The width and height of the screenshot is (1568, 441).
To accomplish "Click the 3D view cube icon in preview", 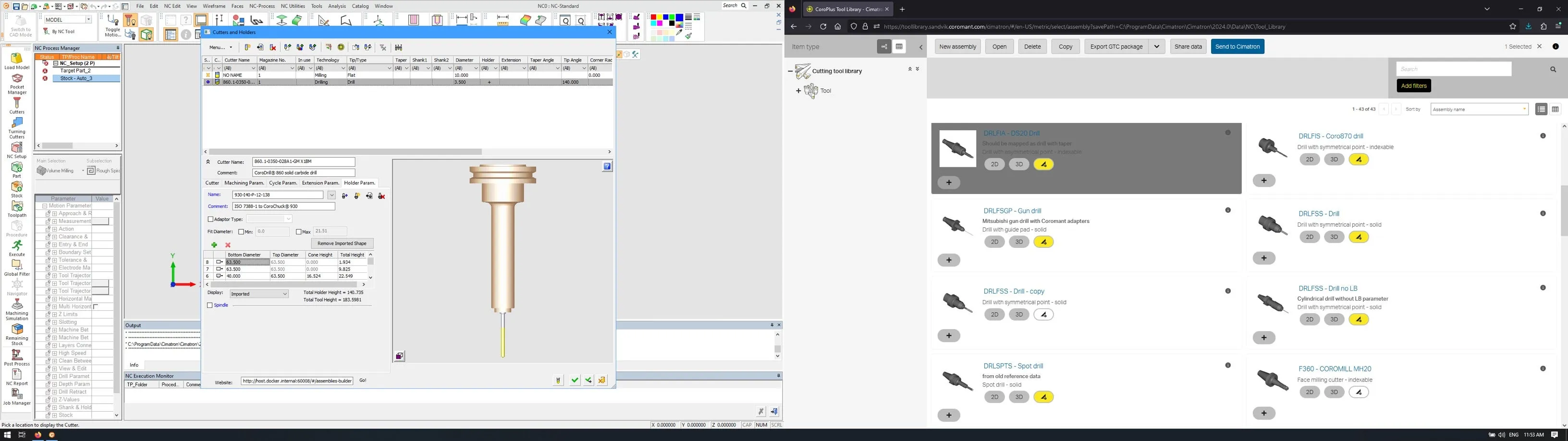I will click(399, 356).
